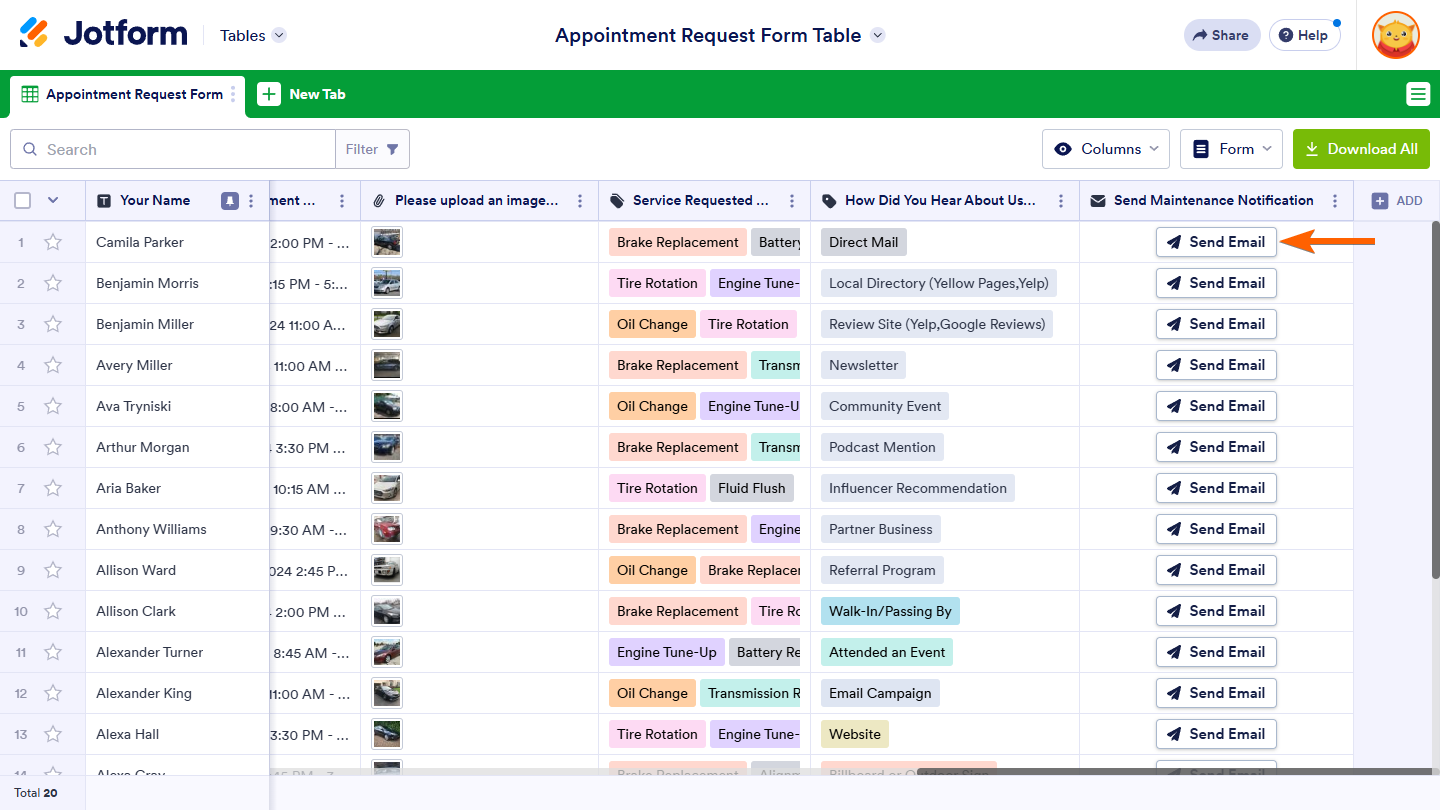Screen dimensions: 1440x810
Task: Star the Anthony Williams row
Action: tap(53, 529)
